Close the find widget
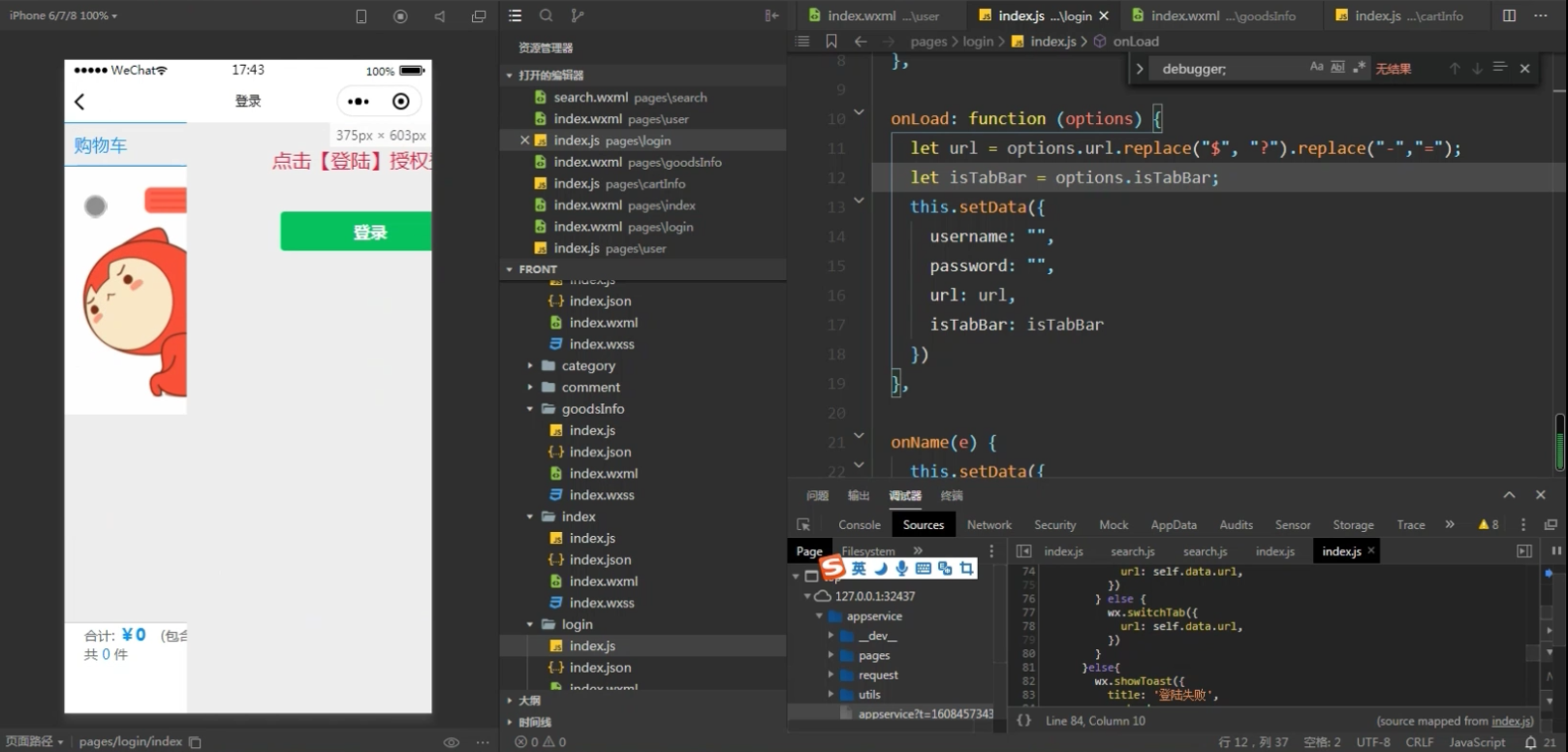 tap(1524, 68)
